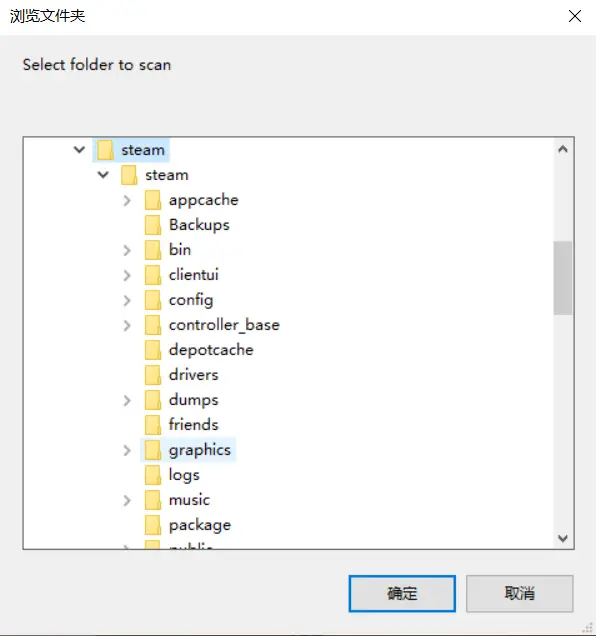596x636 pixels.
Task: Select the config folder name
Action: point(191,301)
